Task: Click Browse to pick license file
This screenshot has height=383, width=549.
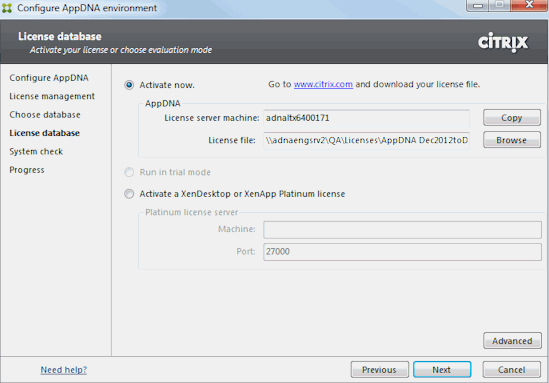Action: point(512,140)
